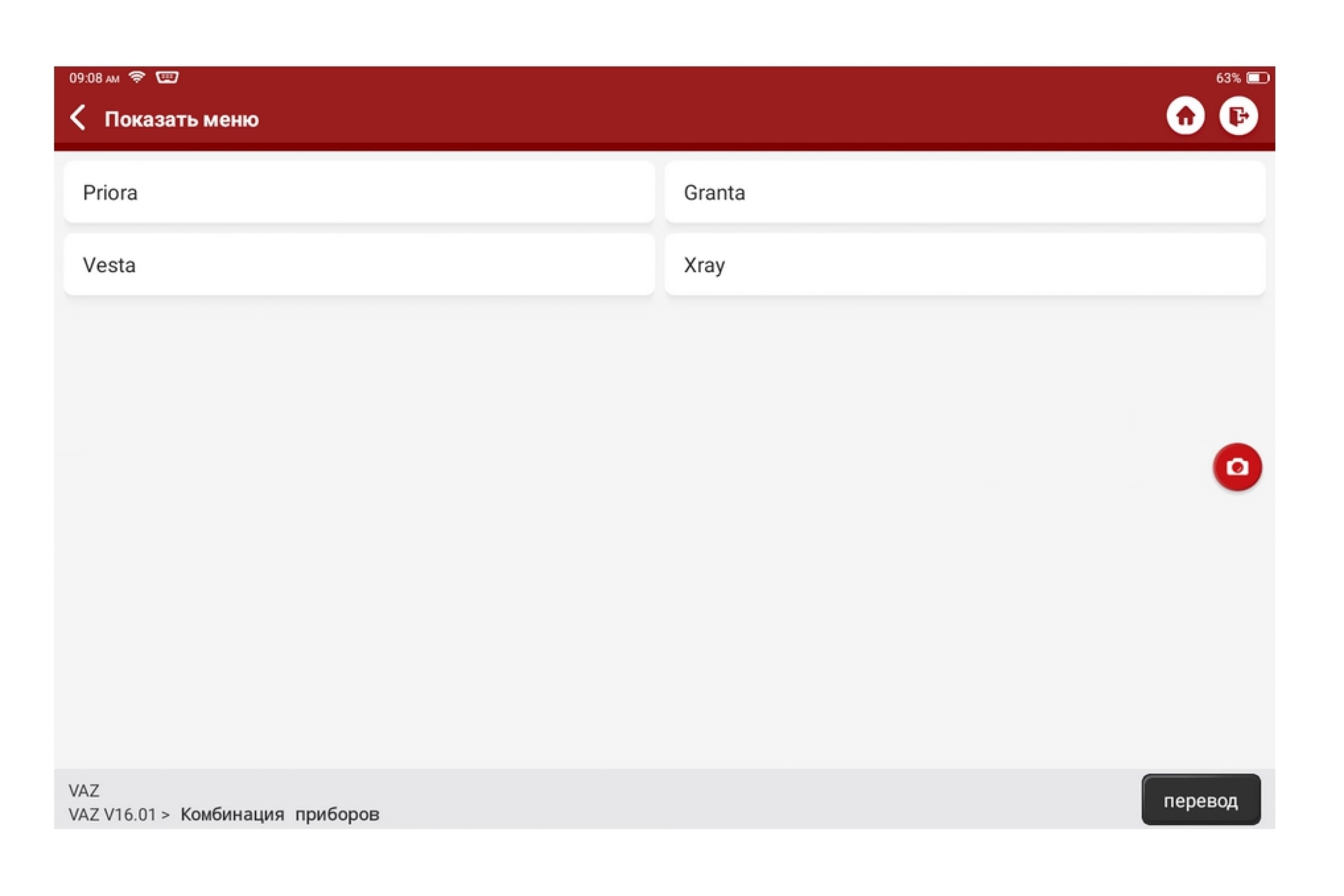The width and height of the screenshot is (1344, 896).
Task: Tap the Комбинация приборов breadcrumb
Action: (280, 814)
